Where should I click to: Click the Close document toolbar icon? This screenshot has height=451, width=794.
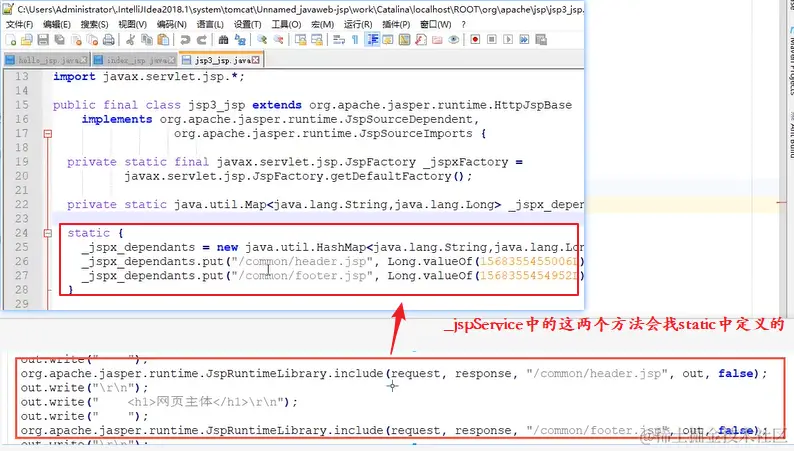point(76,39)
